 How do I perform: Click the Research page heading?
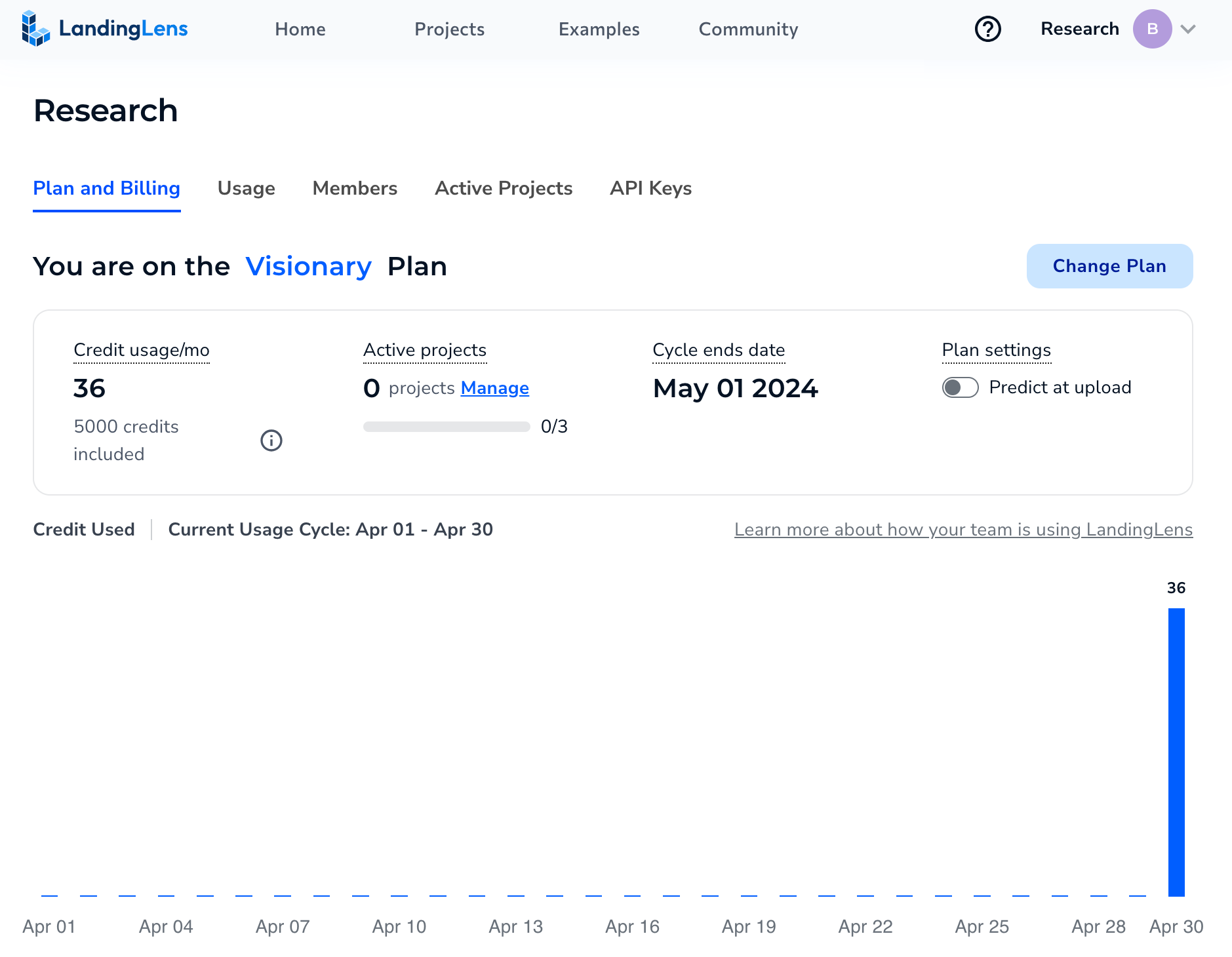pyautogui.click(x=106, y=110)
